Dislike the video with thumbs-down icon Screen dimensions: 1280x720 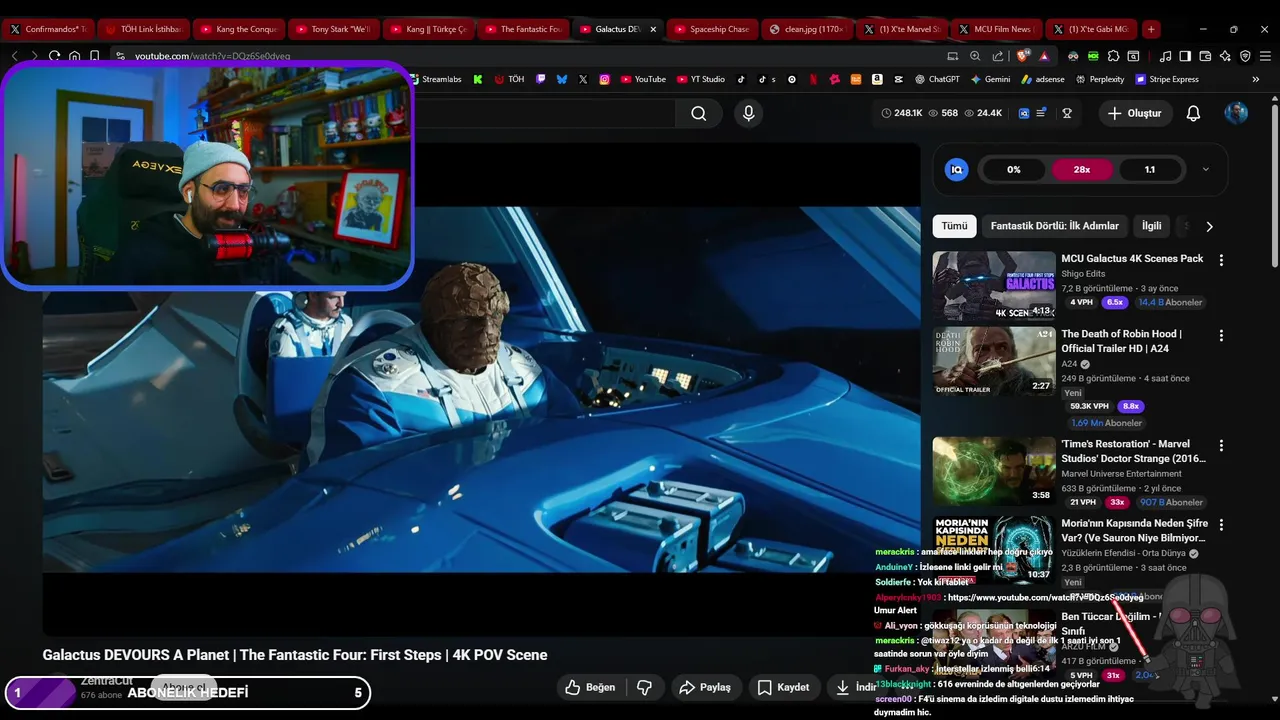pos(645,687)
